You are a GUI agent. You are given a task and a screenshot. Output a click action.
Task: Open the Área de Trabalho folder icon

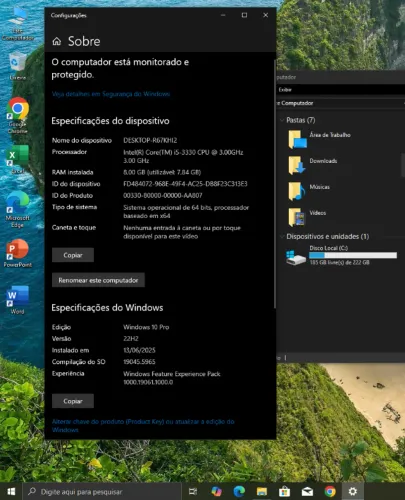click(297, 139)
